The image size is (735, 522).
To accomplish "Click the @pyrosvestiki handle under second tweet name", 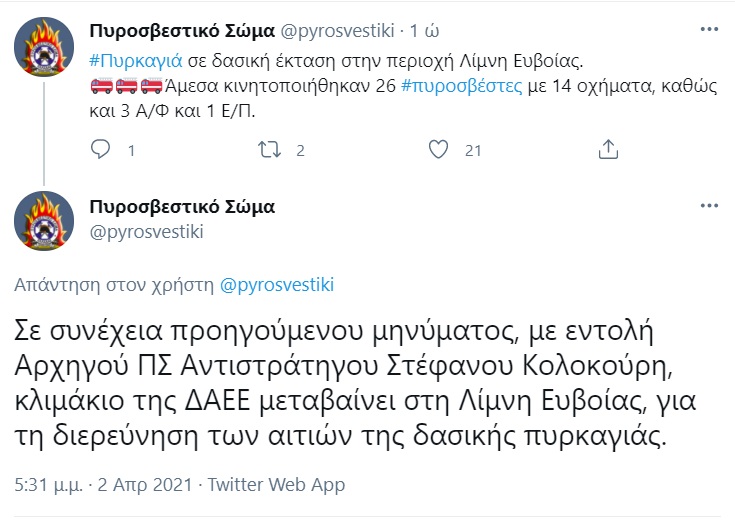I will [x=146, y=232].
